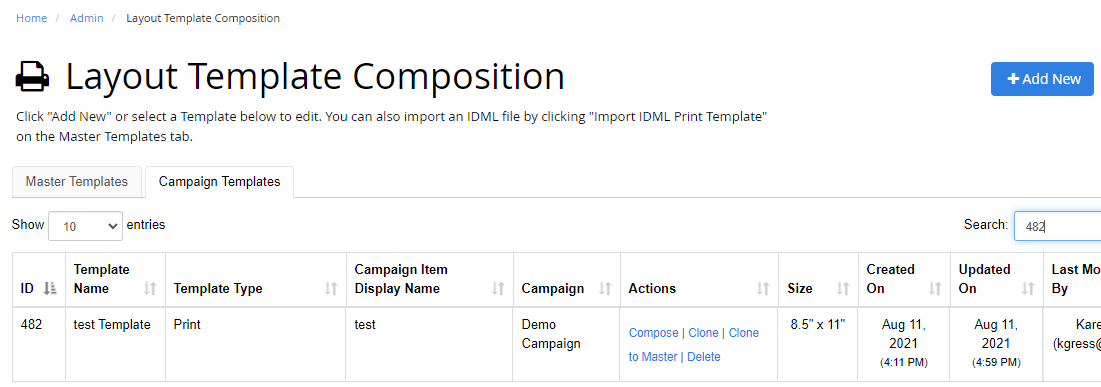The width and height of the screenshot is (1101, 387).
Task: Sort table by Template Type arrows
Action: point(331,288)
